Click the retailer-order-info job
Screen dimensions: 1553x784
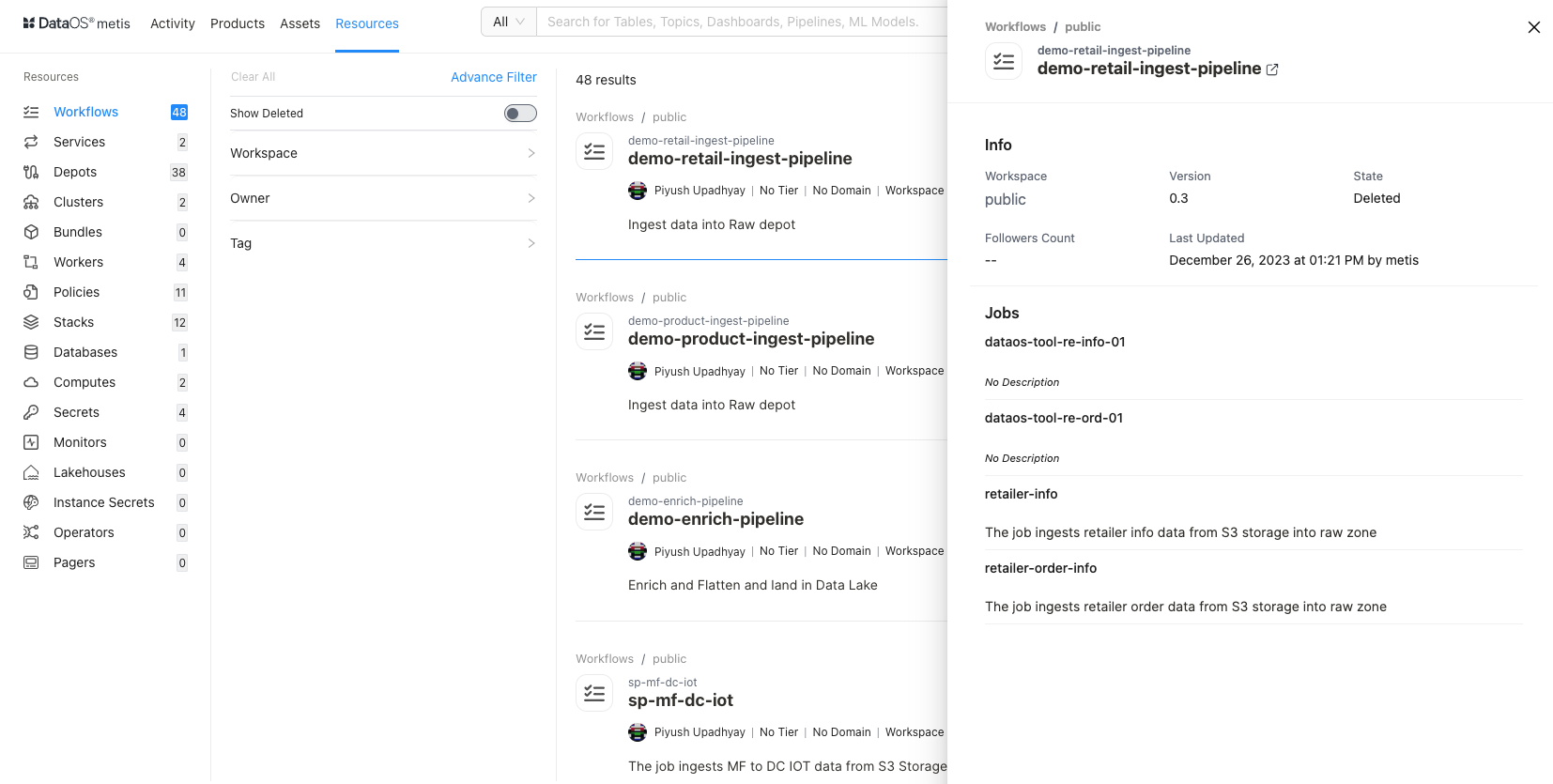click(1040, 568)
